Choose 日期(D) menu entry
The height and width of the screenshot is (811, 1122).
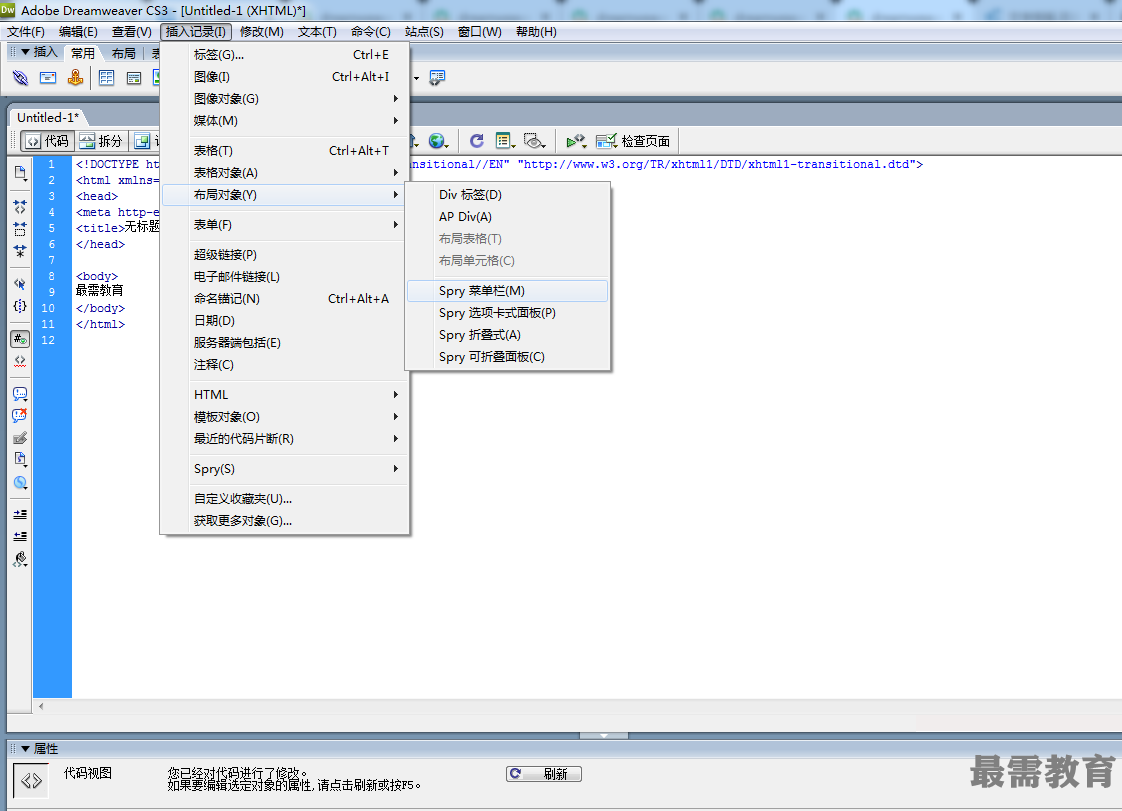tap(286, 321)
